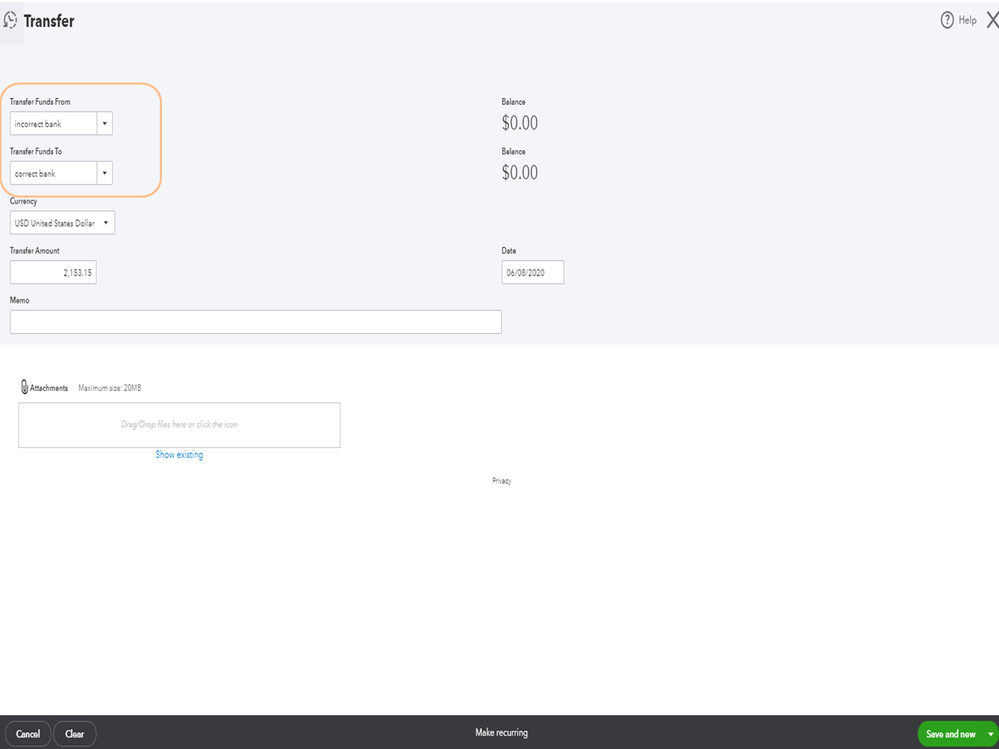Choose Make recurring in the footer

[x=501, y=733]
